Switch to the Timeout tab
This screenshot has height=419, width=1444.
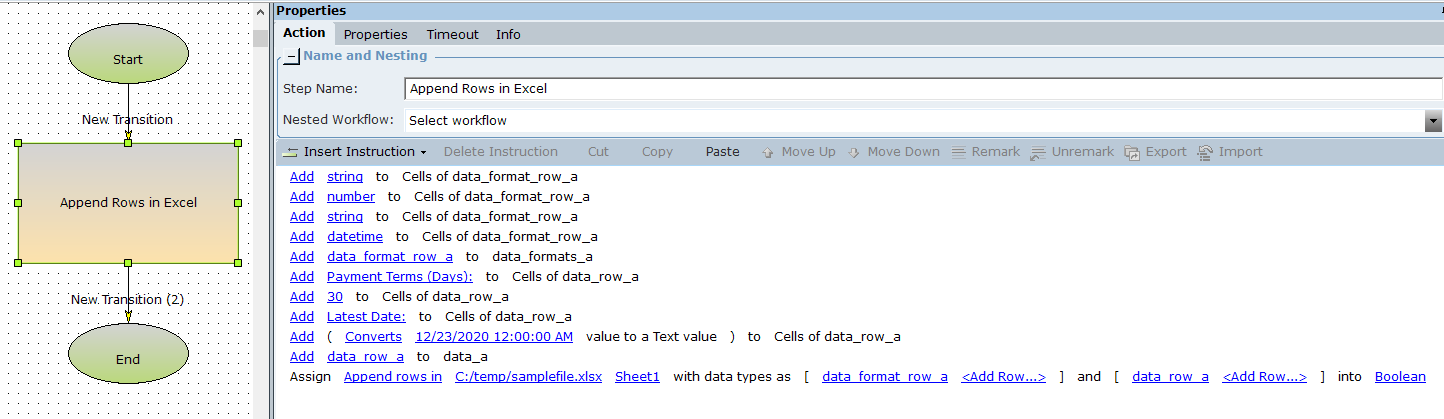coord(452,34)
